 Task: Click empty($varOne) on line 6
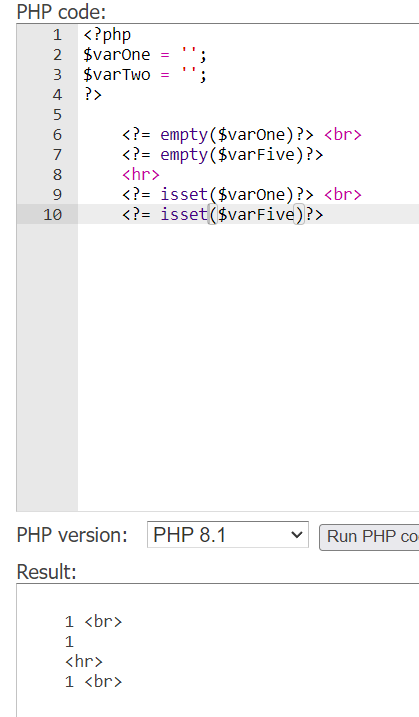click(226, 134)
